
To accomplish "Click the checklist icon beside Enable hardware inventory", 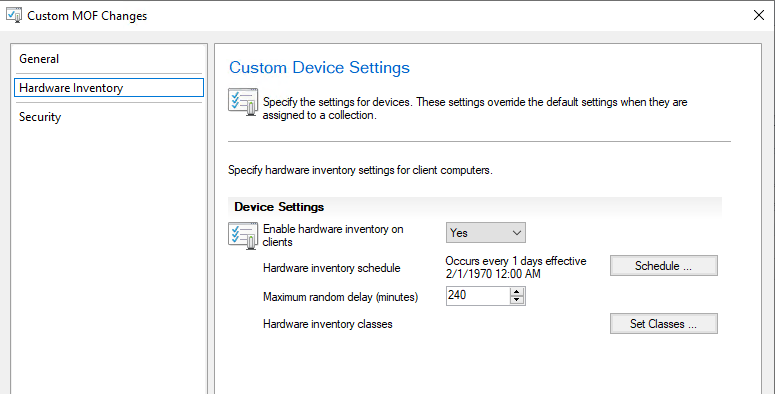I will click(243, 236).
